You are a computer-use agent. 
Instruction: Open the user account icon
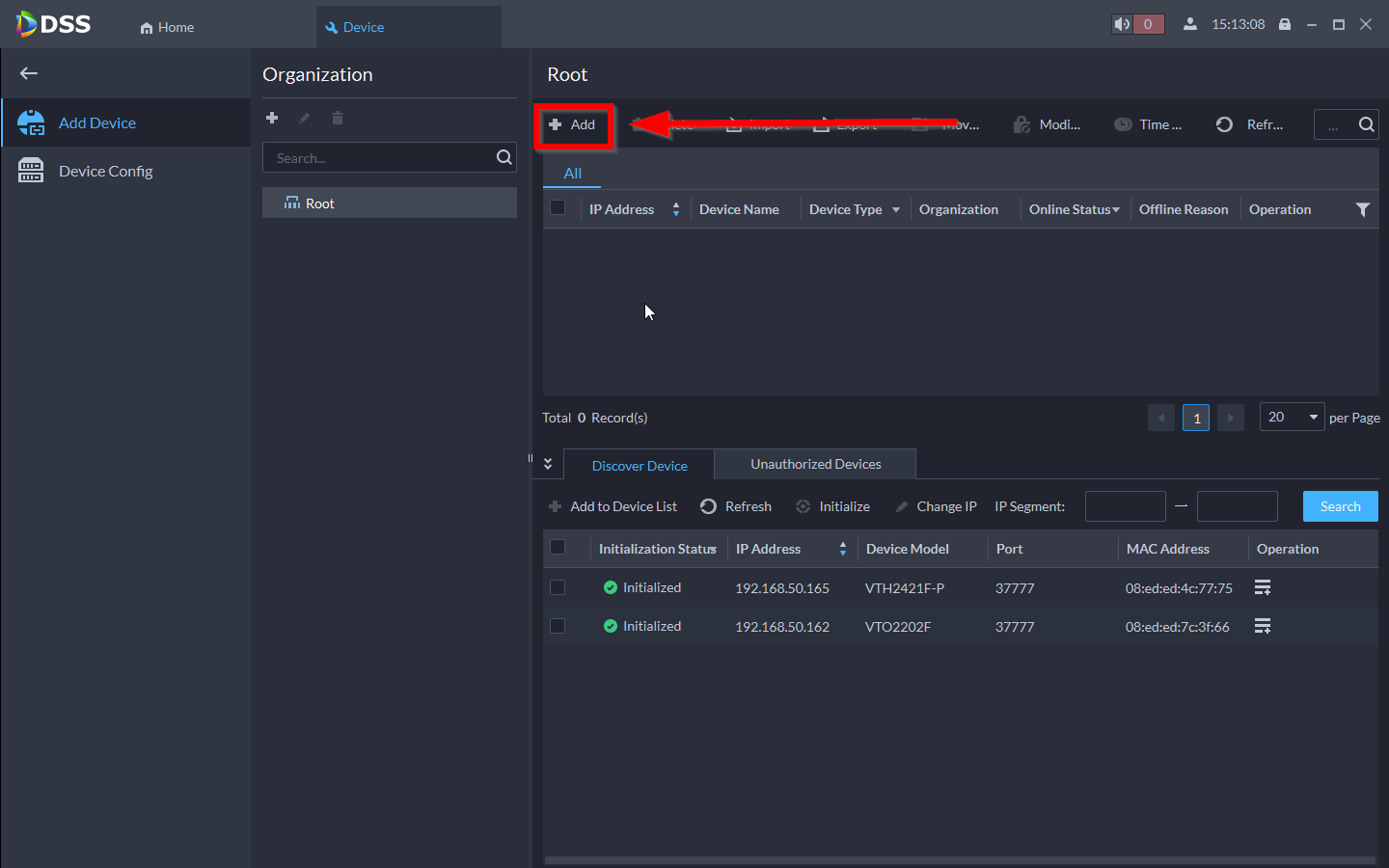point(1190,25)
